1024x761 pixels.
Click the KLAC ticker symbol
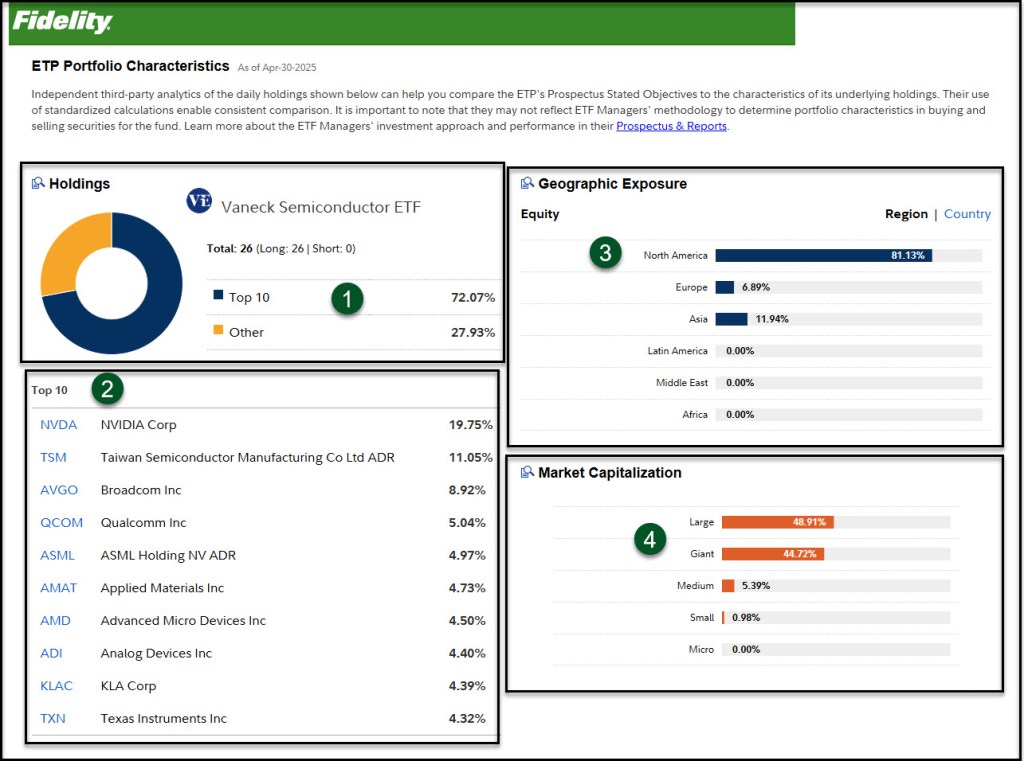56,686
